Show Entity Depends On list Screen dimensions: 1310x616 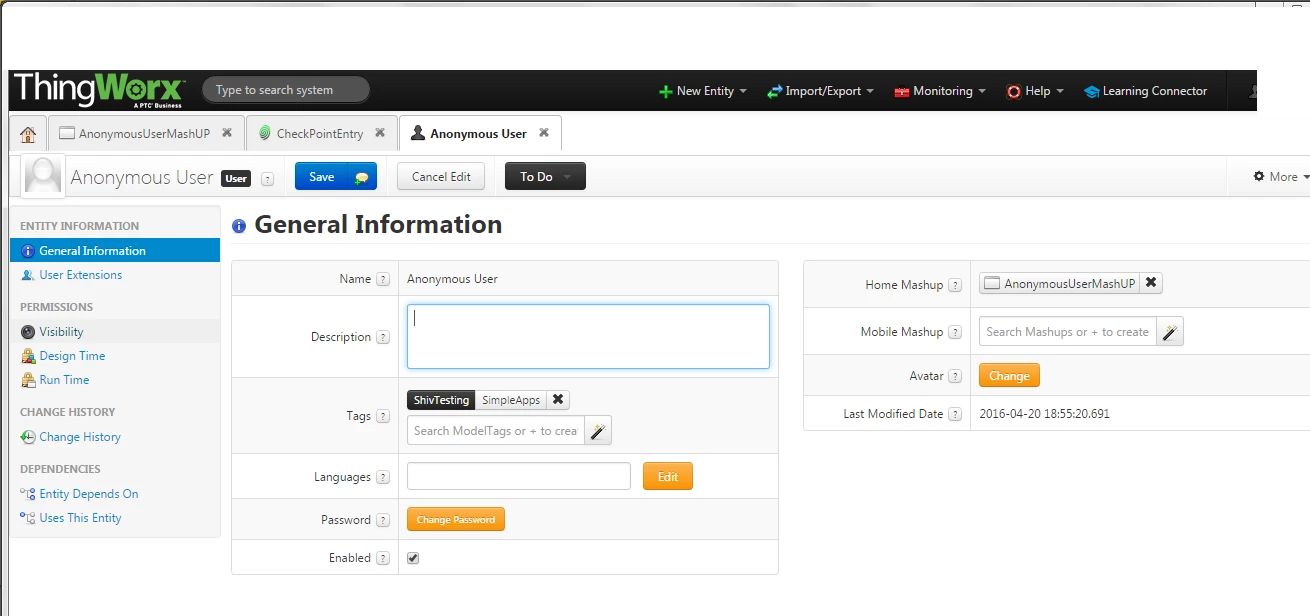[89, 494]
